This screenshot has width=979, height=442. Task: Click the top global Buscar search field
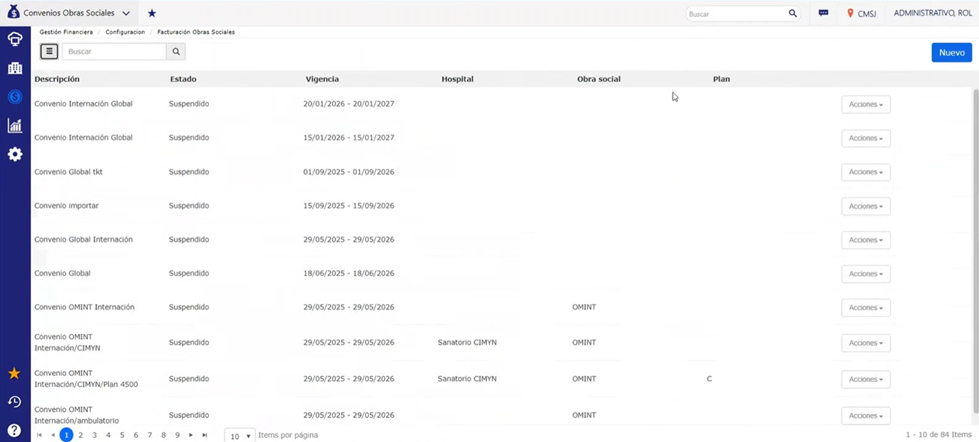(x=736, y=13)
